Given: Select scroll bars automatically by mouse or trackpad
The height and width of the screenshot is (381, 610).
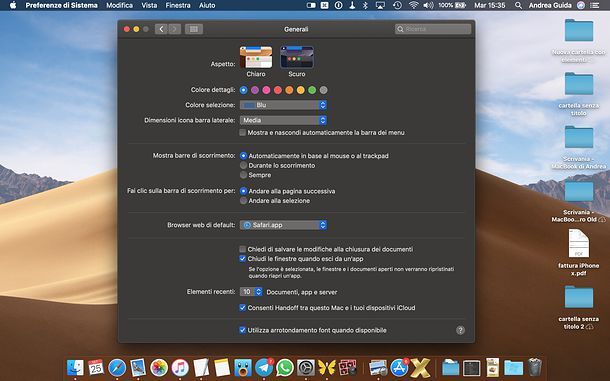Looking at the screenshot, I should (244, 156).
